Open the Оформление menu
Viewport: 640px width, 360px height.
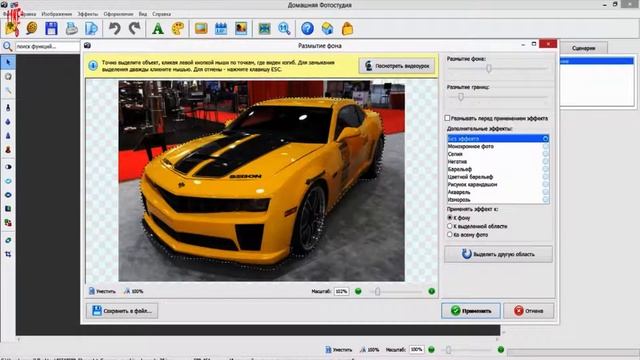(118, 14)
